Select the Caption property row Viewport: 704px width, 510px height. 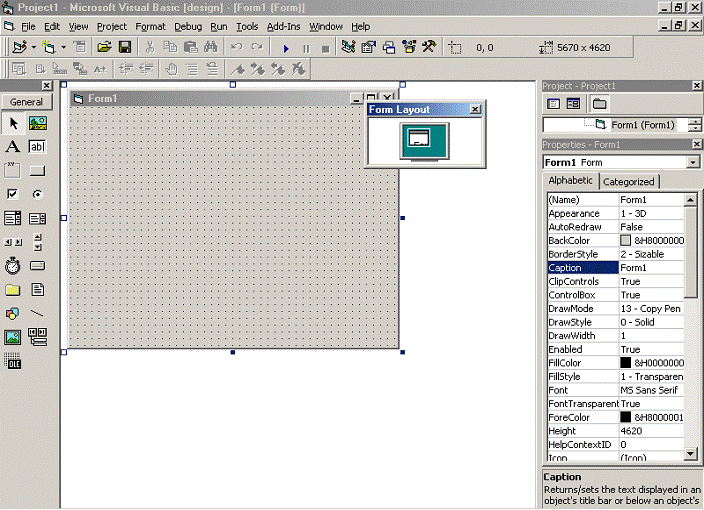(x=580, y=267)
